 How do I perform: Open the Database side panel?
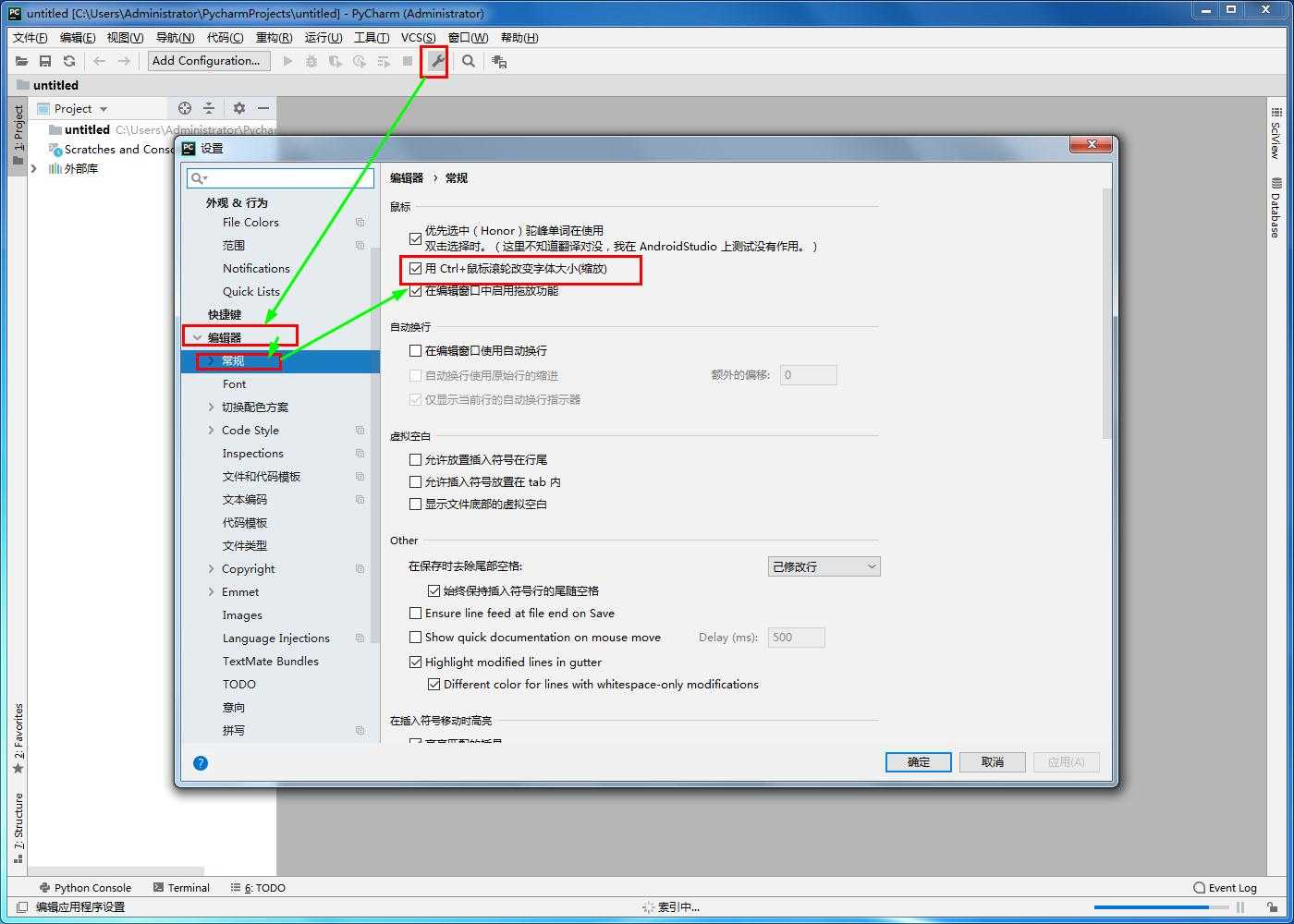[1276, 207]
